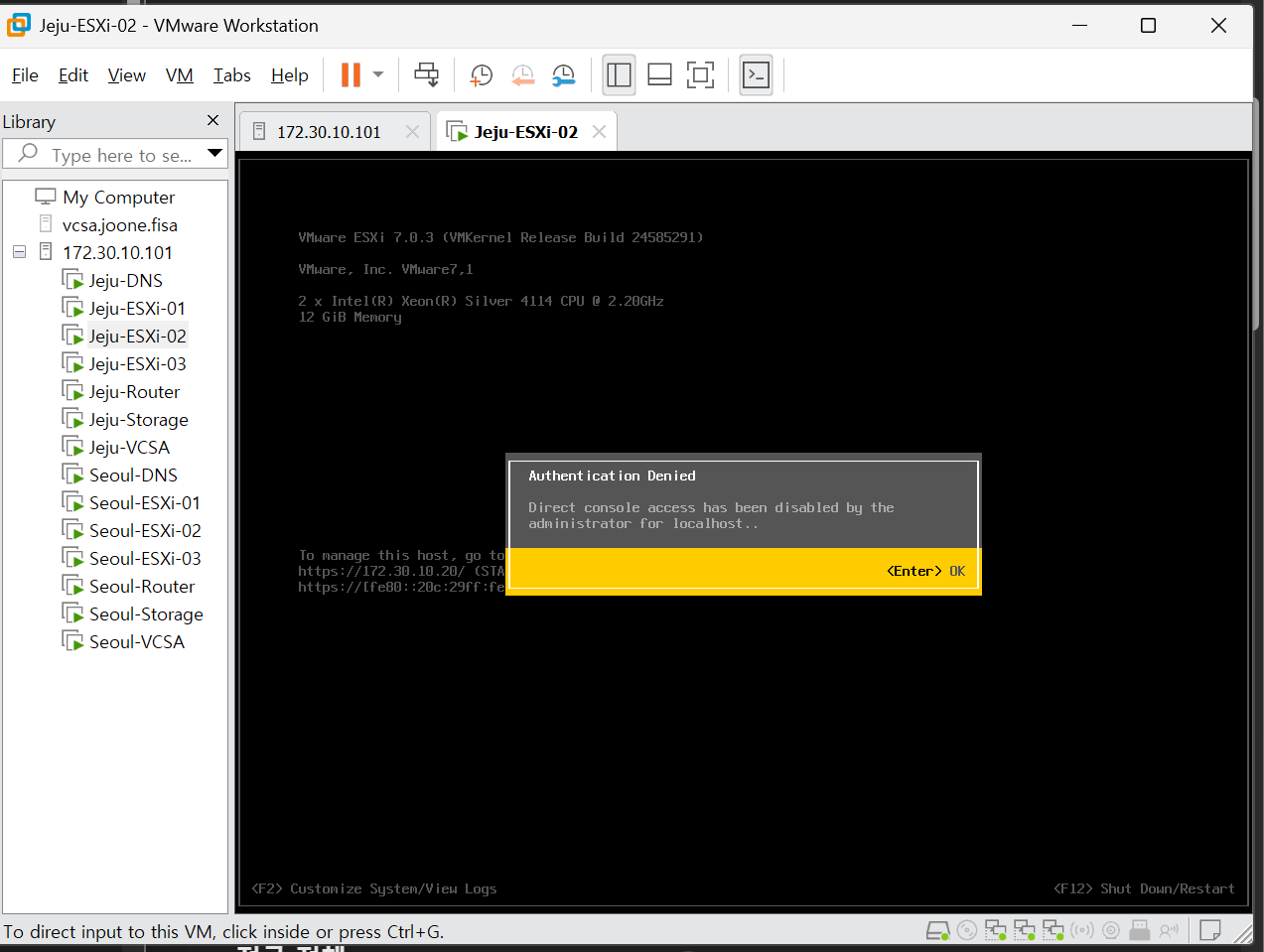Click the My Computer monitor icon
Viewport: 1264px width, 952px height.
pyautogui.click(x=46, y=197)
